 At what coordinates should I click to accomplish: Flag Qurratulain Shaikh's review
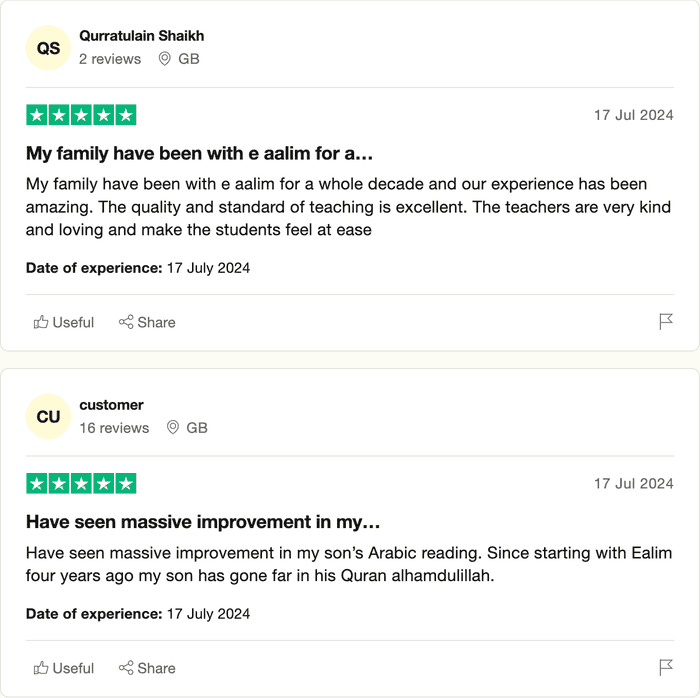(666, 322)
